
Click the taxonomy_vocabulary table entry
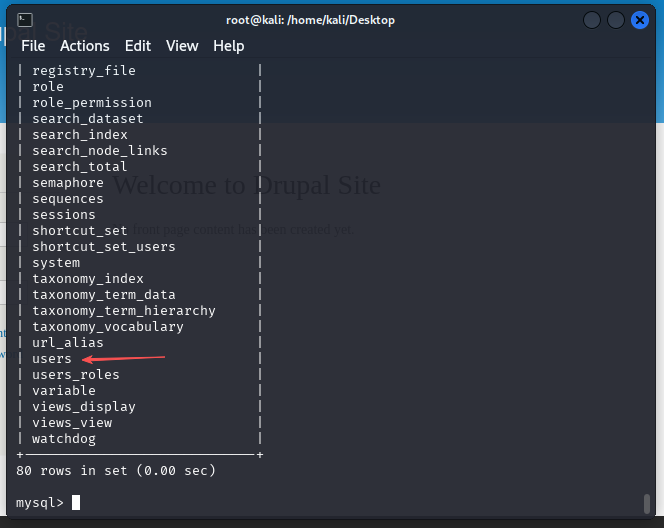[107, 327]
